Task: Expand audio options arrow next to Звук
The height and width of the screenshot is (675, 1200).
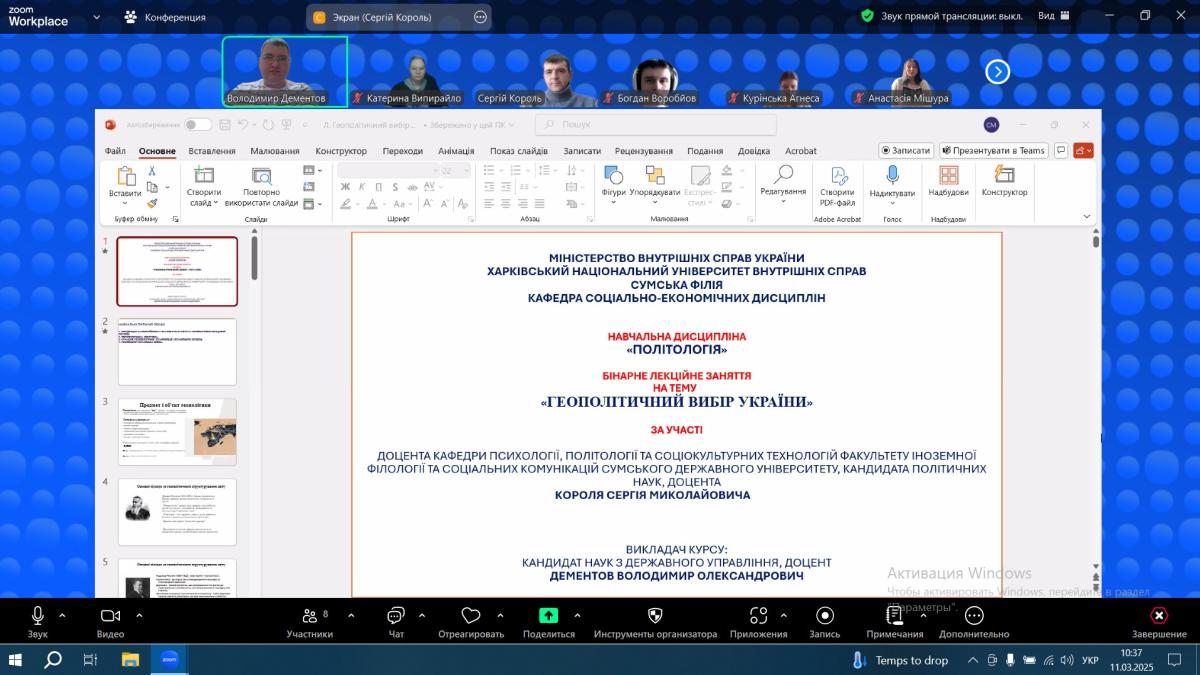Action: tap(62, 615)
